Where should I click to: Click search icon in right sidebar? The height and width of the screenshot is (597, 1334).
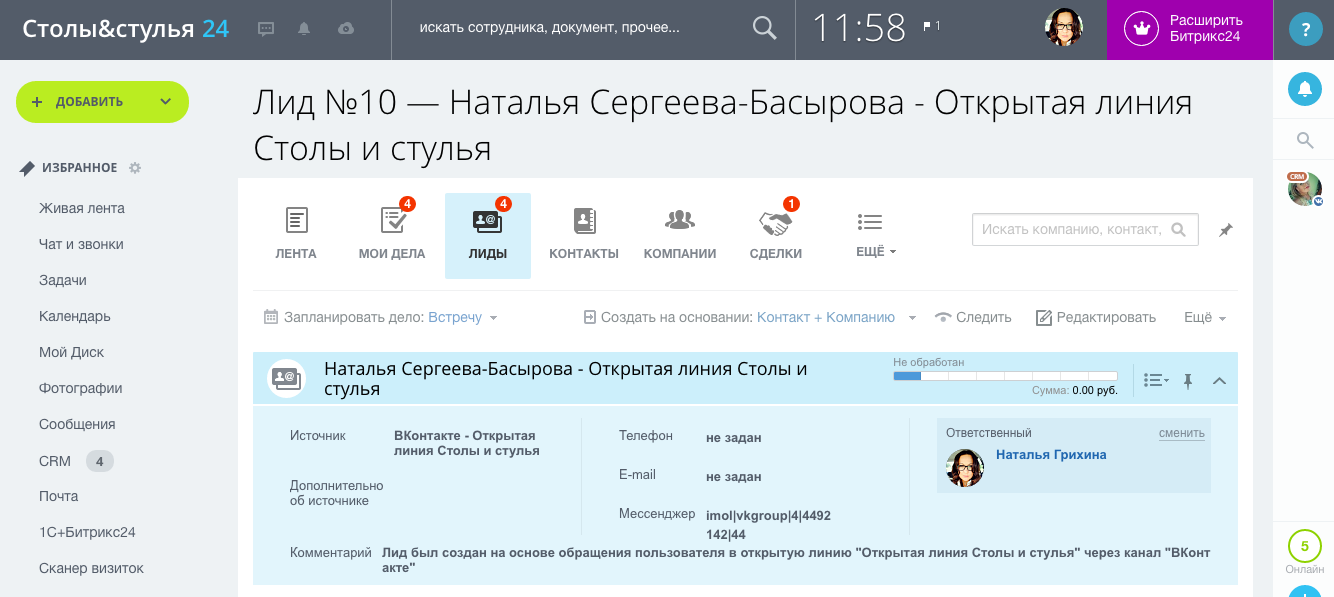point(1304,140)
